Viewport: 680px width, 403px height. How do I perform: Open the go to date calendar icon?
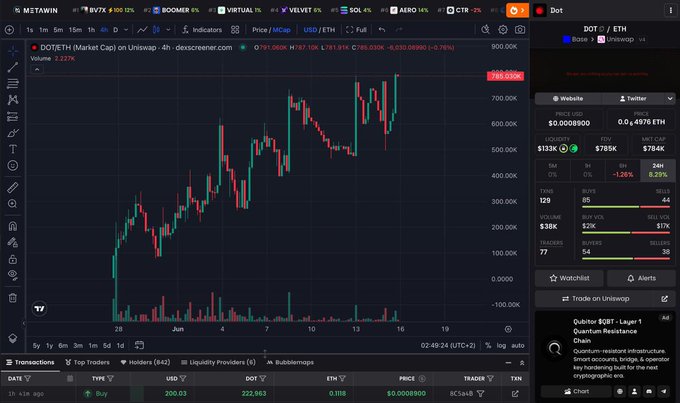click(x=139, y=345)
